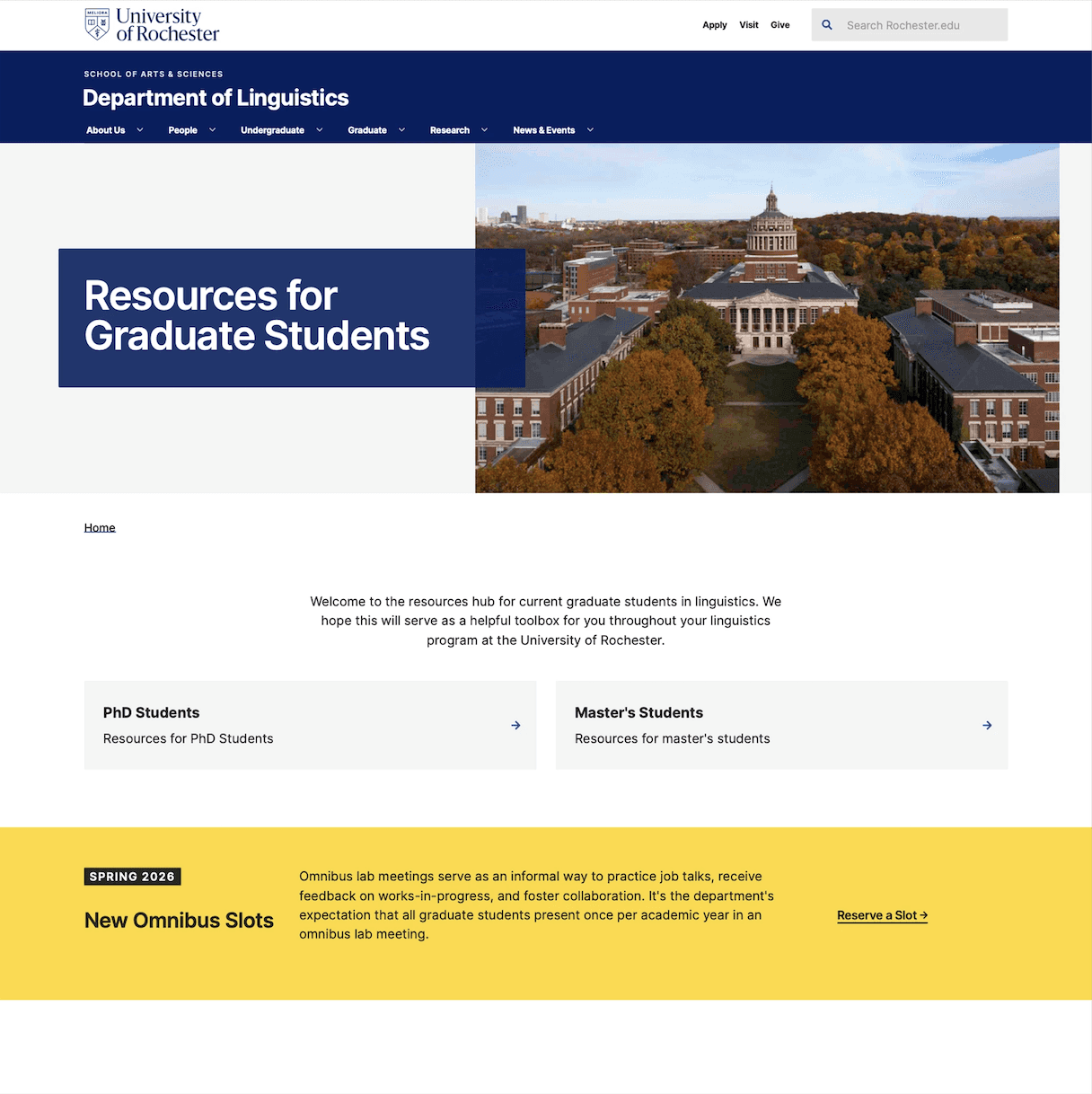The width and height of the screenshot is (1092, 1094).
Task: Open the PhD Students card title
Action: 152,712
